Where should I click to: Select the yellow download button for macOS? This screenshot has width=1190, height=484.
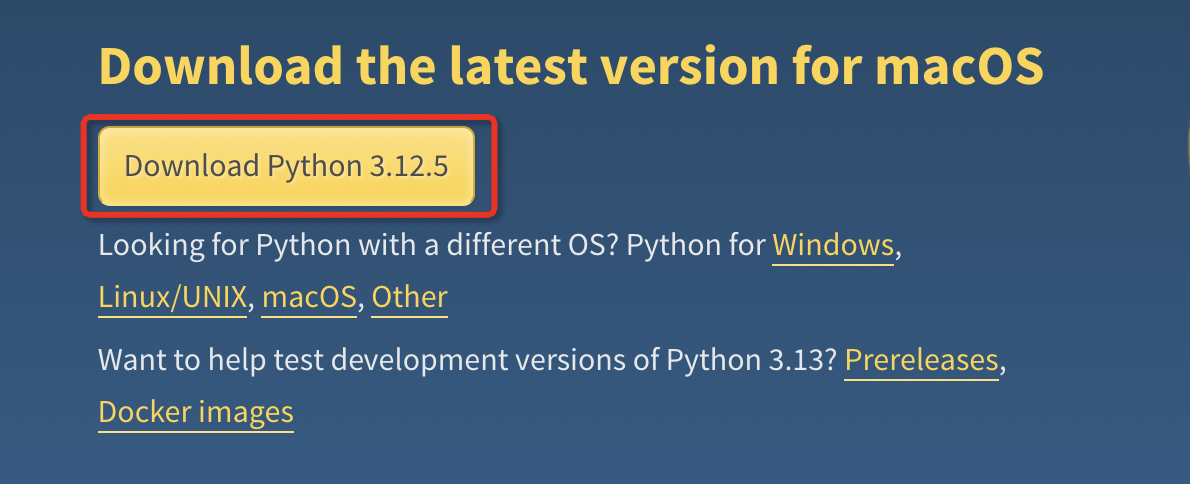[x=286, y=166]
